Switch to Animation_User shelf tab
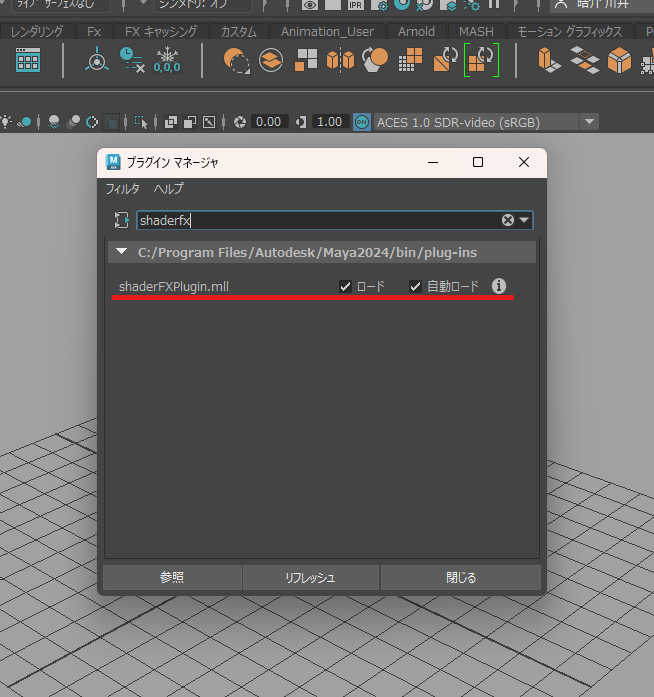The width and height of the screenshot is (654, 697). tap(327, 32)
